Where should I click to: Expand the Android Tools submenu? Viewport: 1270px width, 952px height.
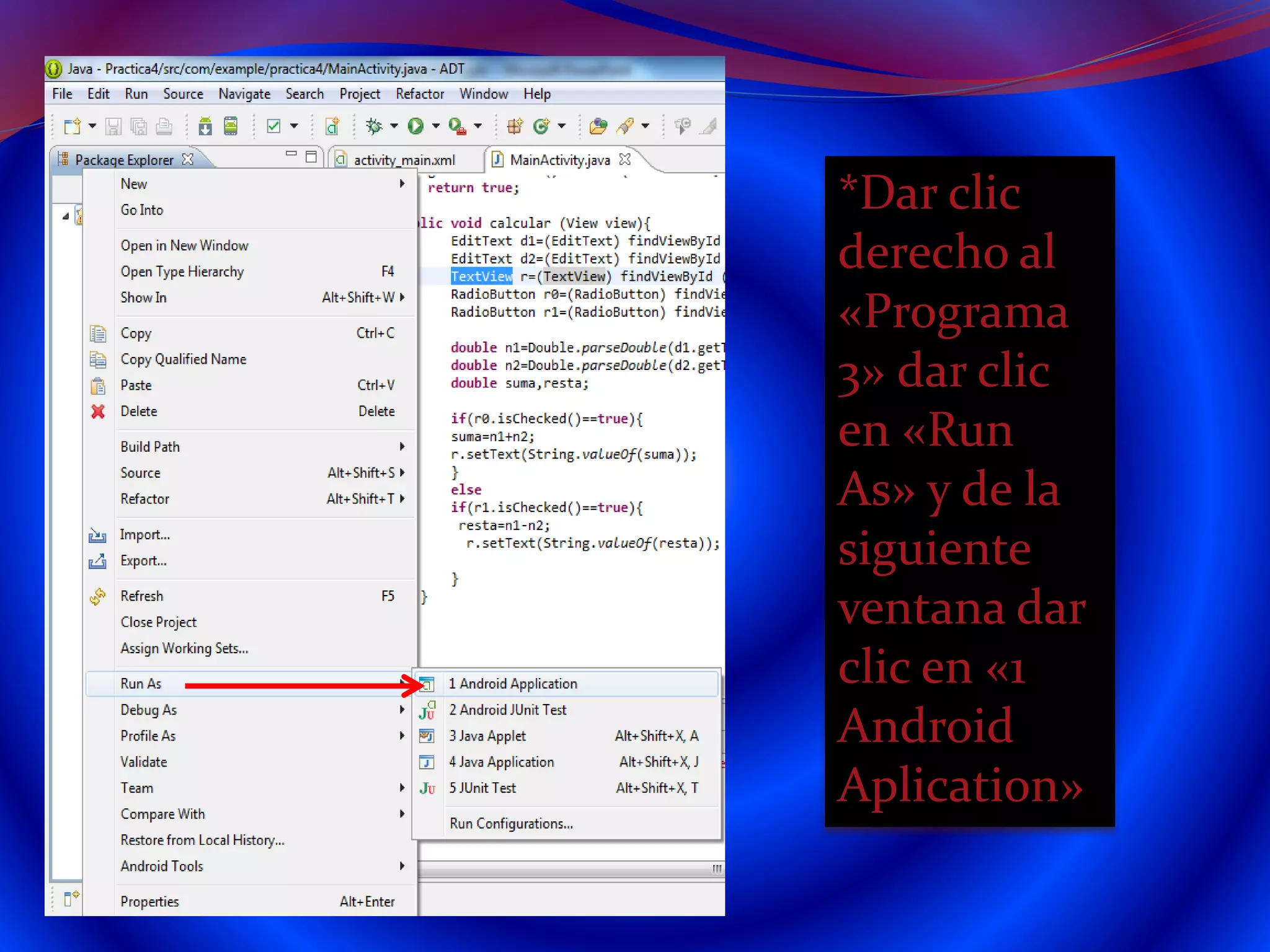click(x=251, y=866)
